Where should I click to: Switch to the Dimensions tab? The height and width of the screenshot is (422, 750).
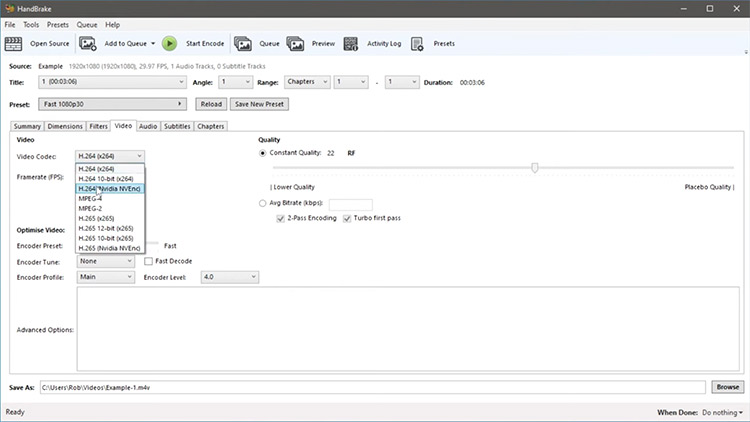click(65, 126)
